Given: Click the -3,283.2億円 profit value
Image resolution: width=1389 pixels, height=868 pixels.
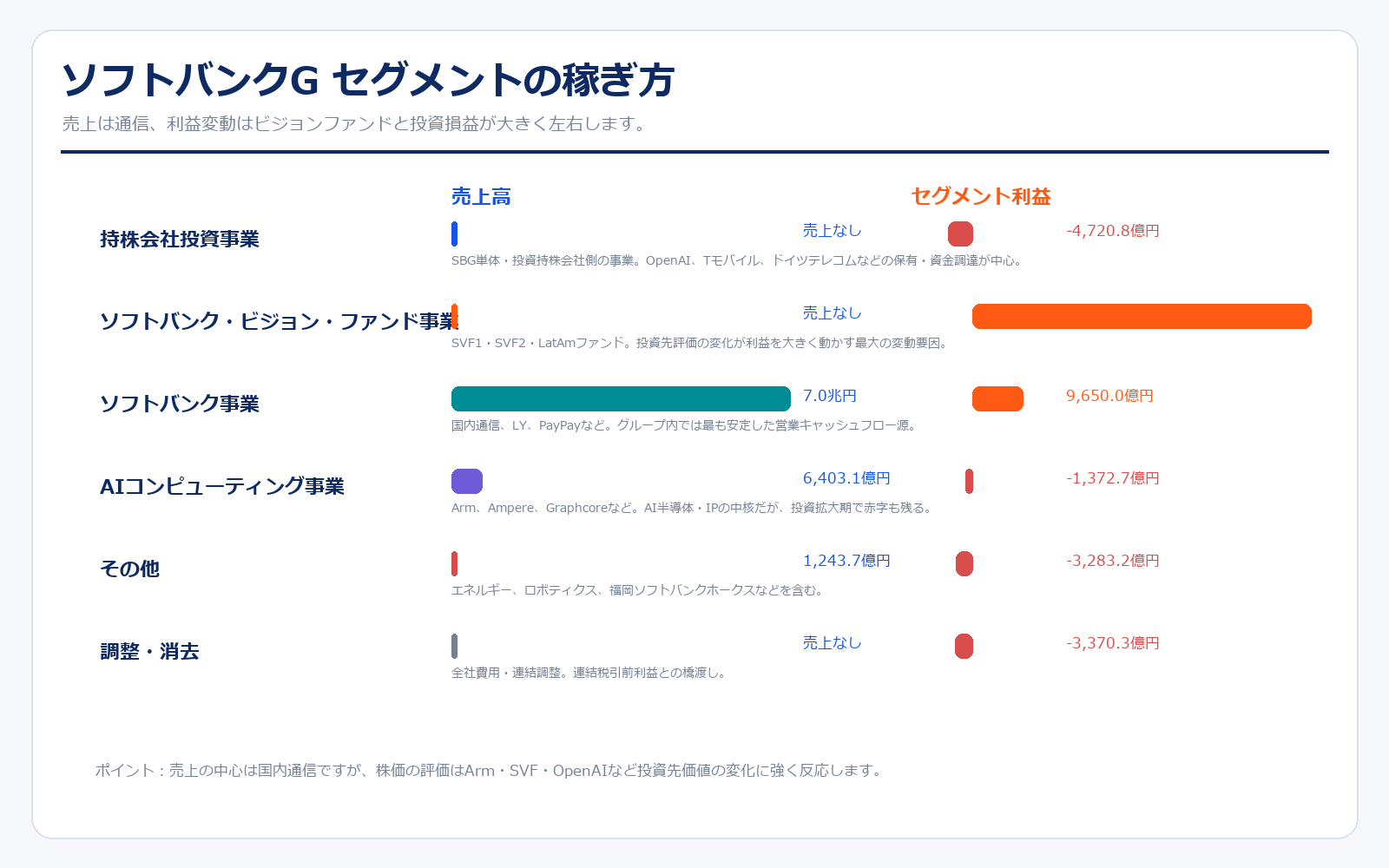Looking at the screenshot, I should [1113, 561].
